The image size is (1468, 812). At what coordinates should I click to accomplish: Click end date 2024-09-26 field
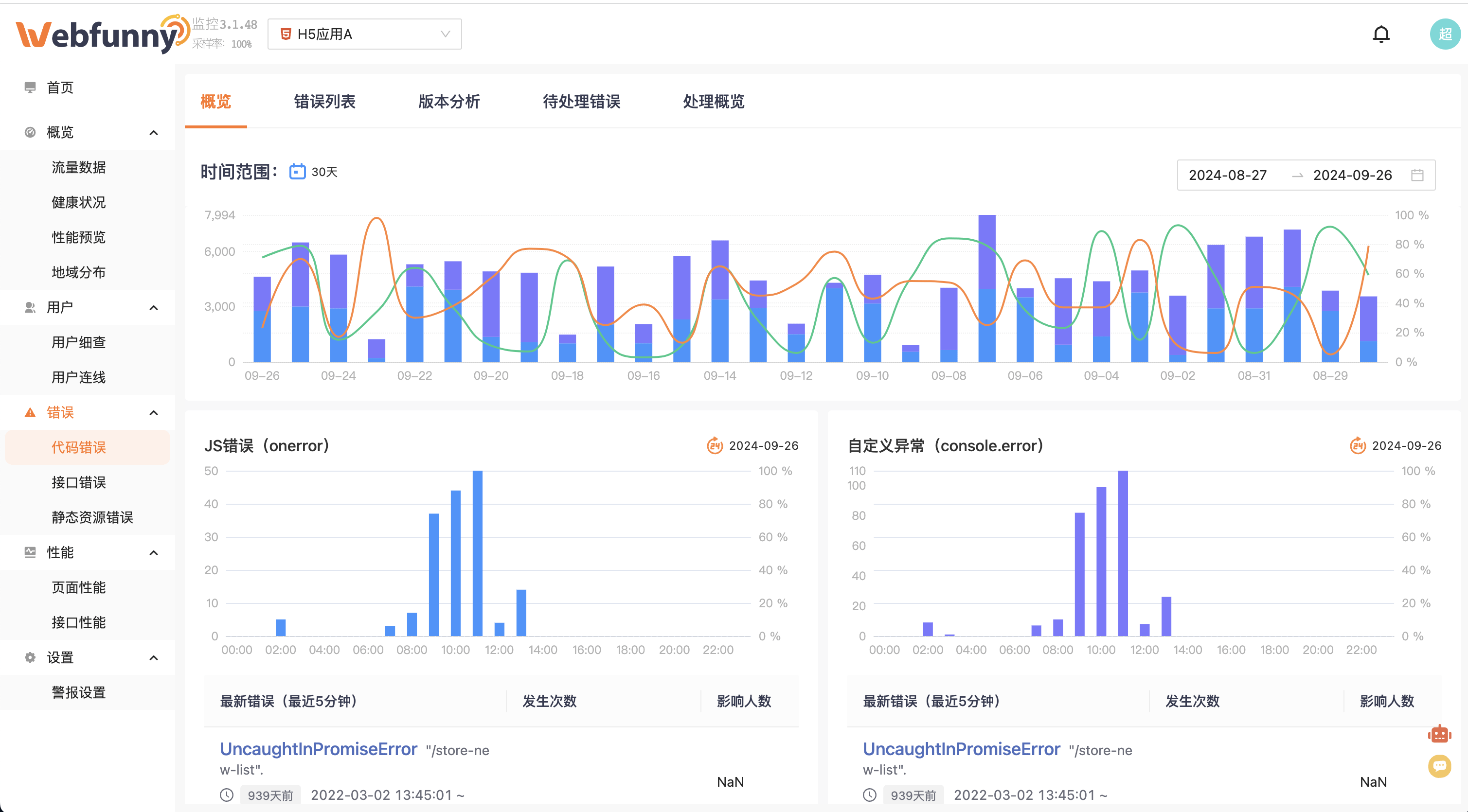1352,175
